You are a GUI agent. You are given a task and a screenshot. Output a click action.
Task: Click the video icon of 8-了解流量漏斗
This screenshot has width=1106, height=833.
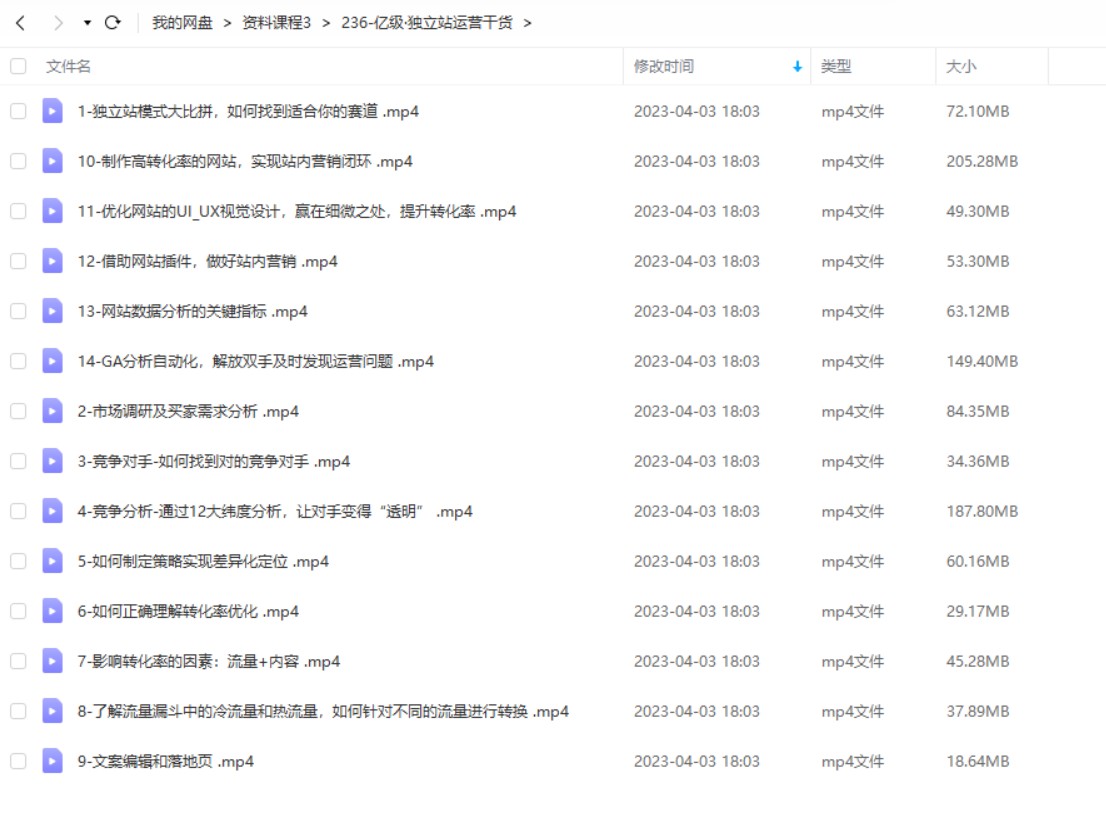click(x=52, y=712)
